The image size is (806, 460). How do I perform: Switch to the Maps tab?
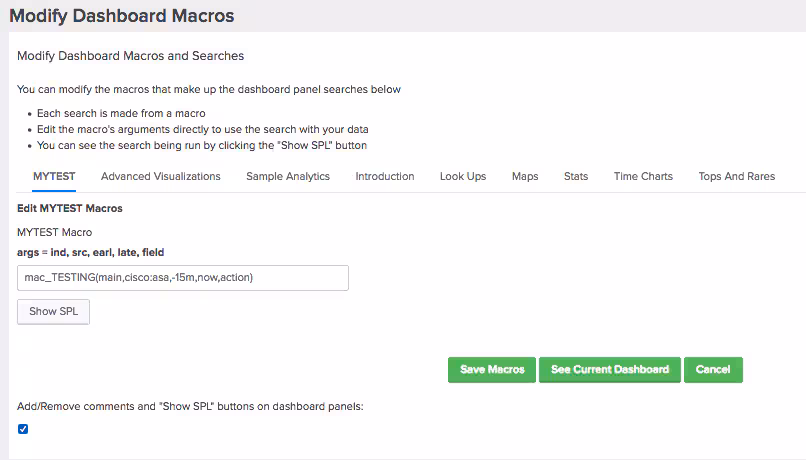point(525,176)
